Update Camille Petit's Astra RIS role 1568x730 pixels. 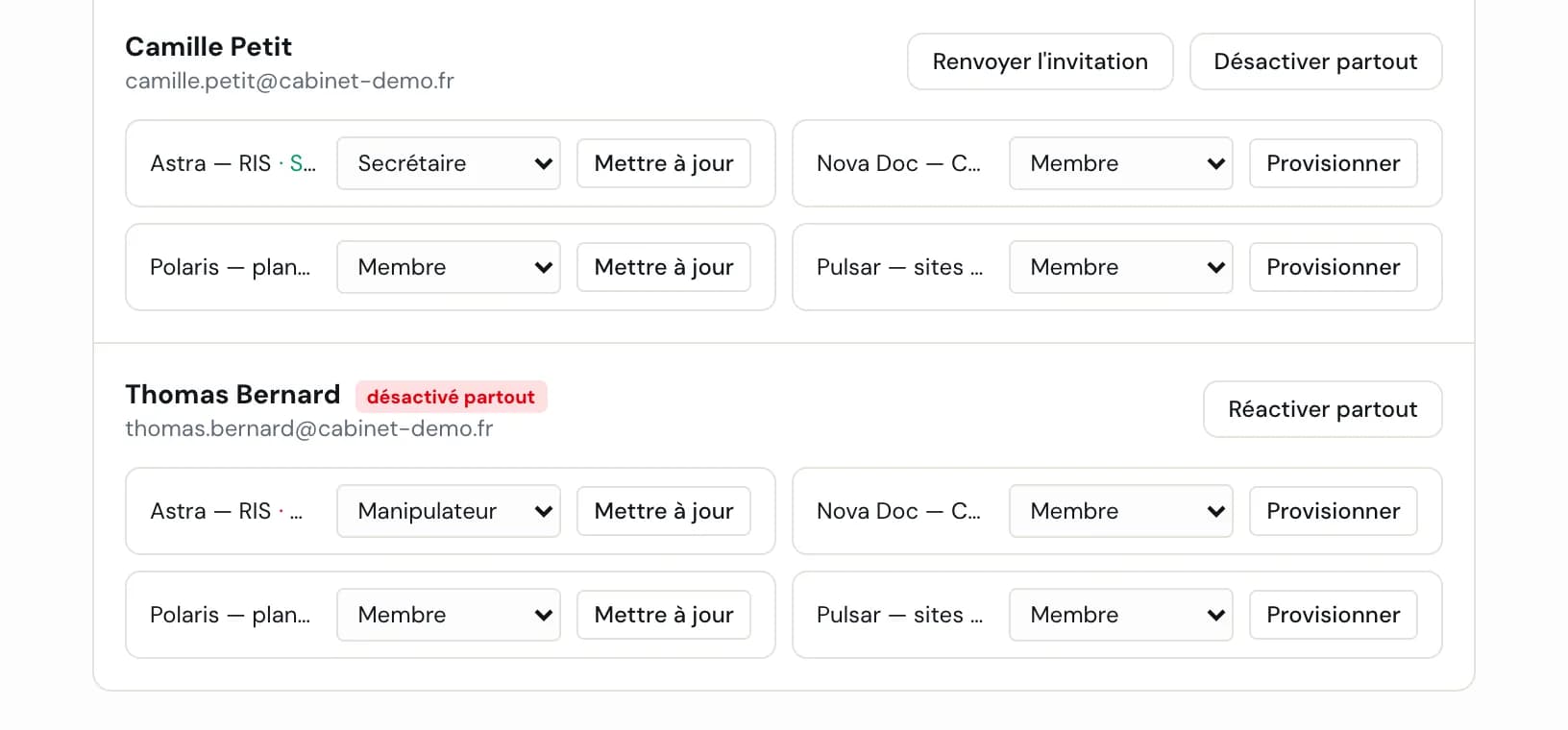664,163
